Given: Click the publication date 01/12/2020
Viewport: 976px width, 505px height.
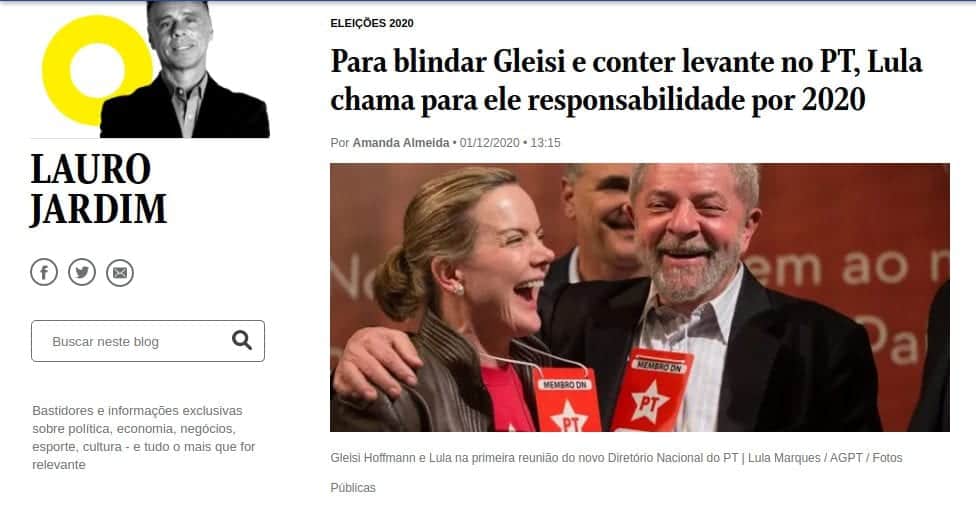Looking at the screenshot, I should click(489, 143).
